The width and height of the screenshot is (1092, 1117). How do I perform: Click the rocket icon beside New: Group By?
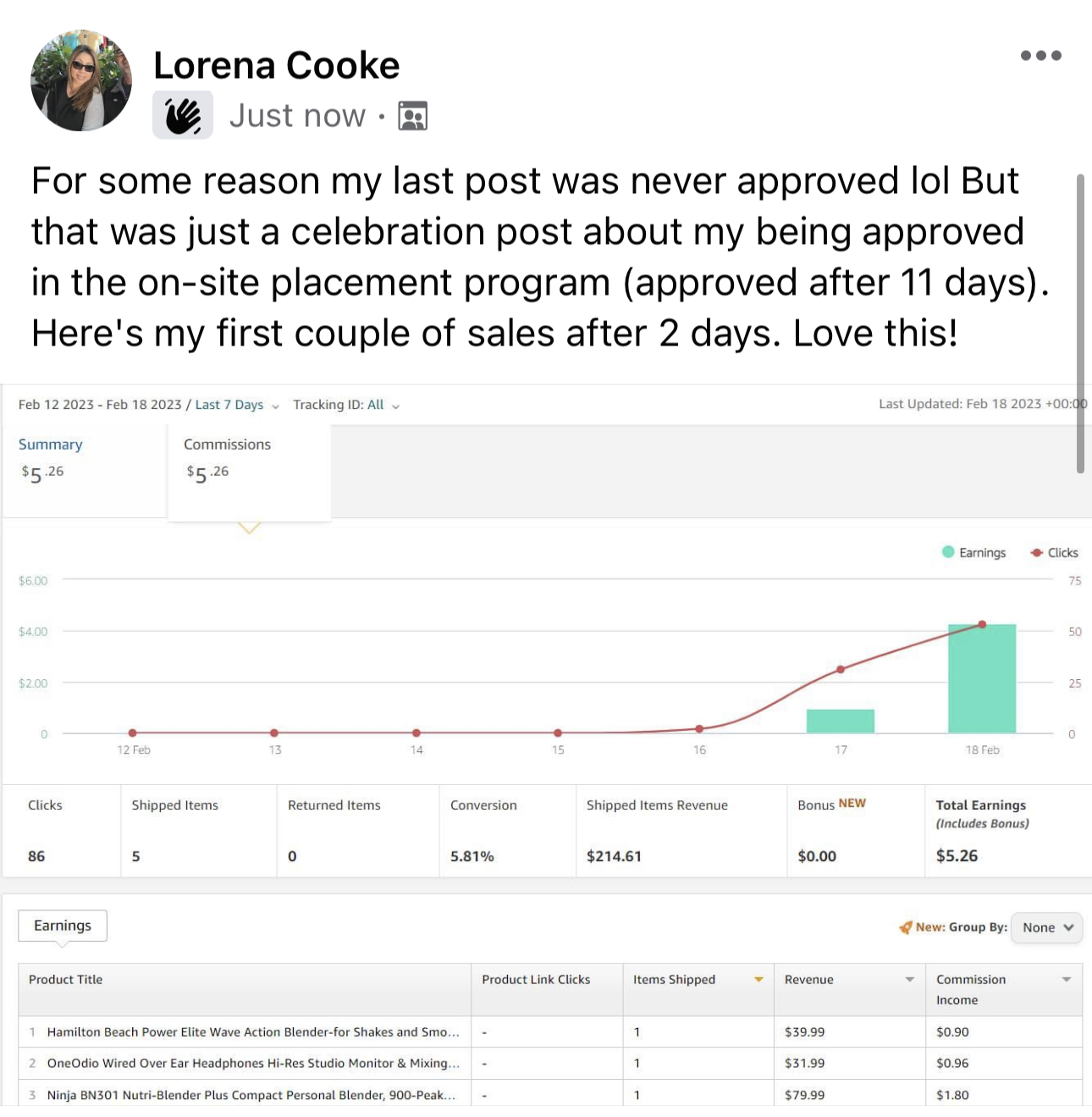coord(906,927)
